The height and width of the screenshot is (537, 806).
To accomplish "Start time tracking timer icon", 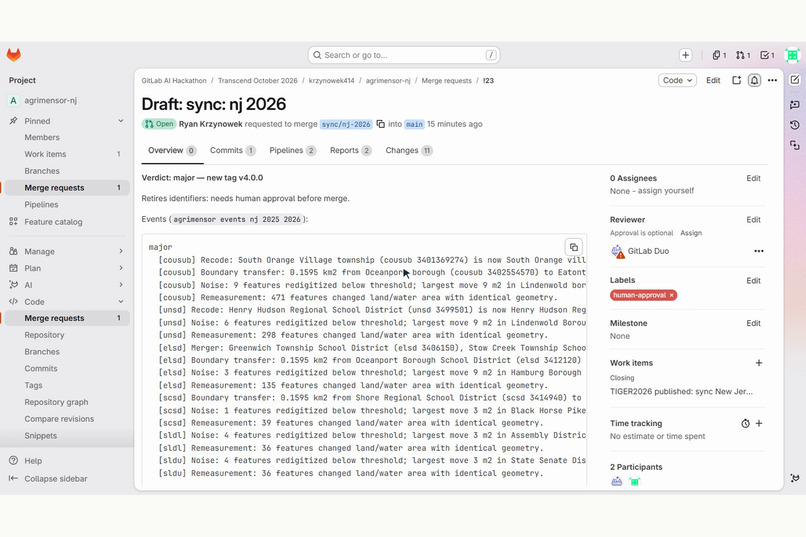I will point(745,423).
